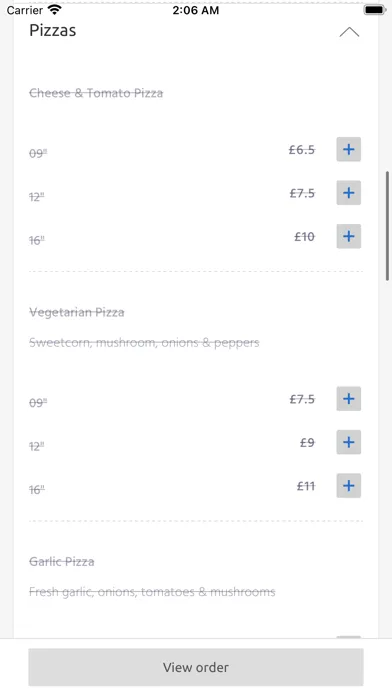This screenshot has height=696, width=392.
Task: Select the Garlic Pizza title
Action: [62, 562]
